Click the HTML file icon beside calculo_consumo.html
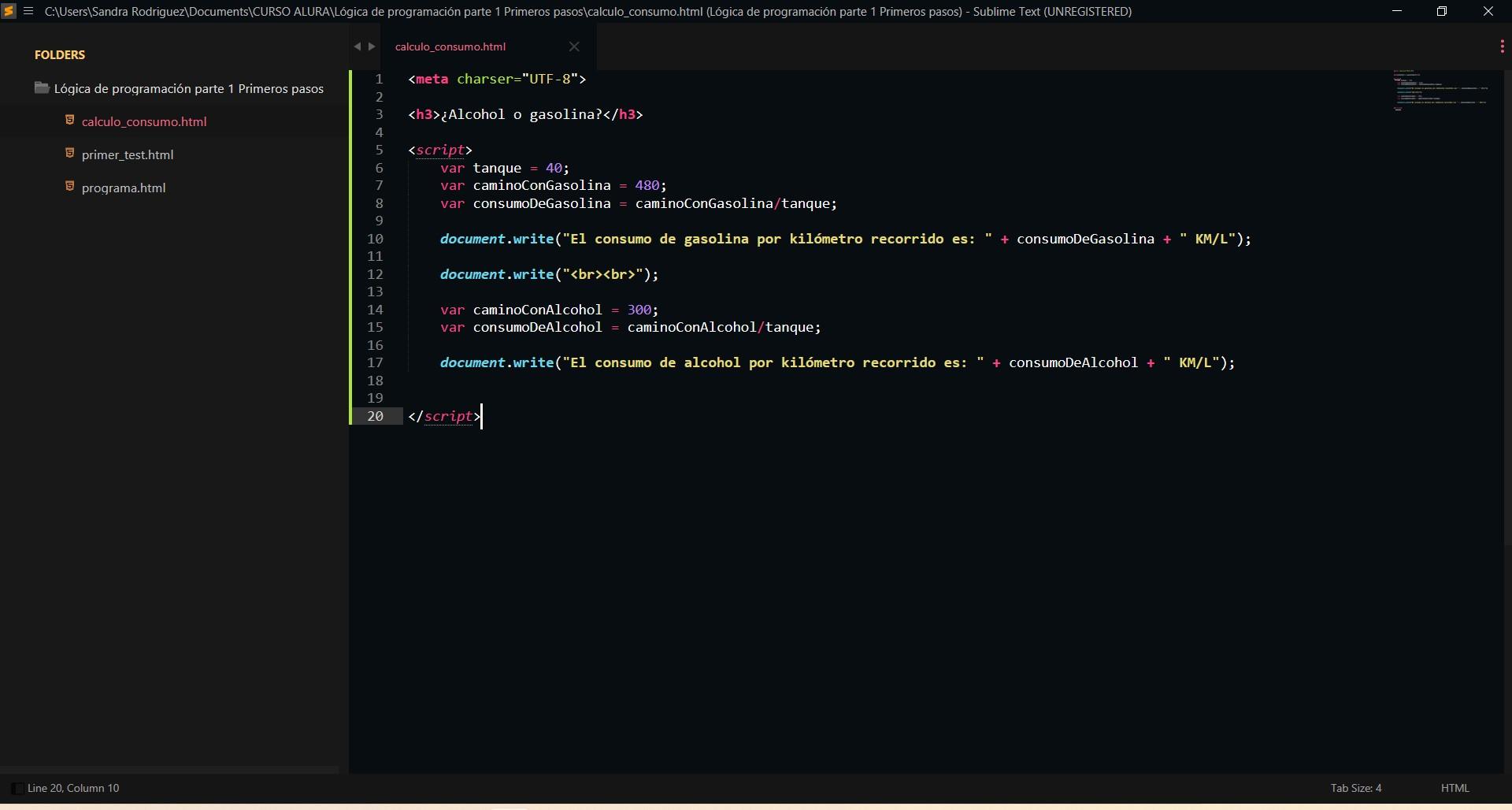 point(69,120)
